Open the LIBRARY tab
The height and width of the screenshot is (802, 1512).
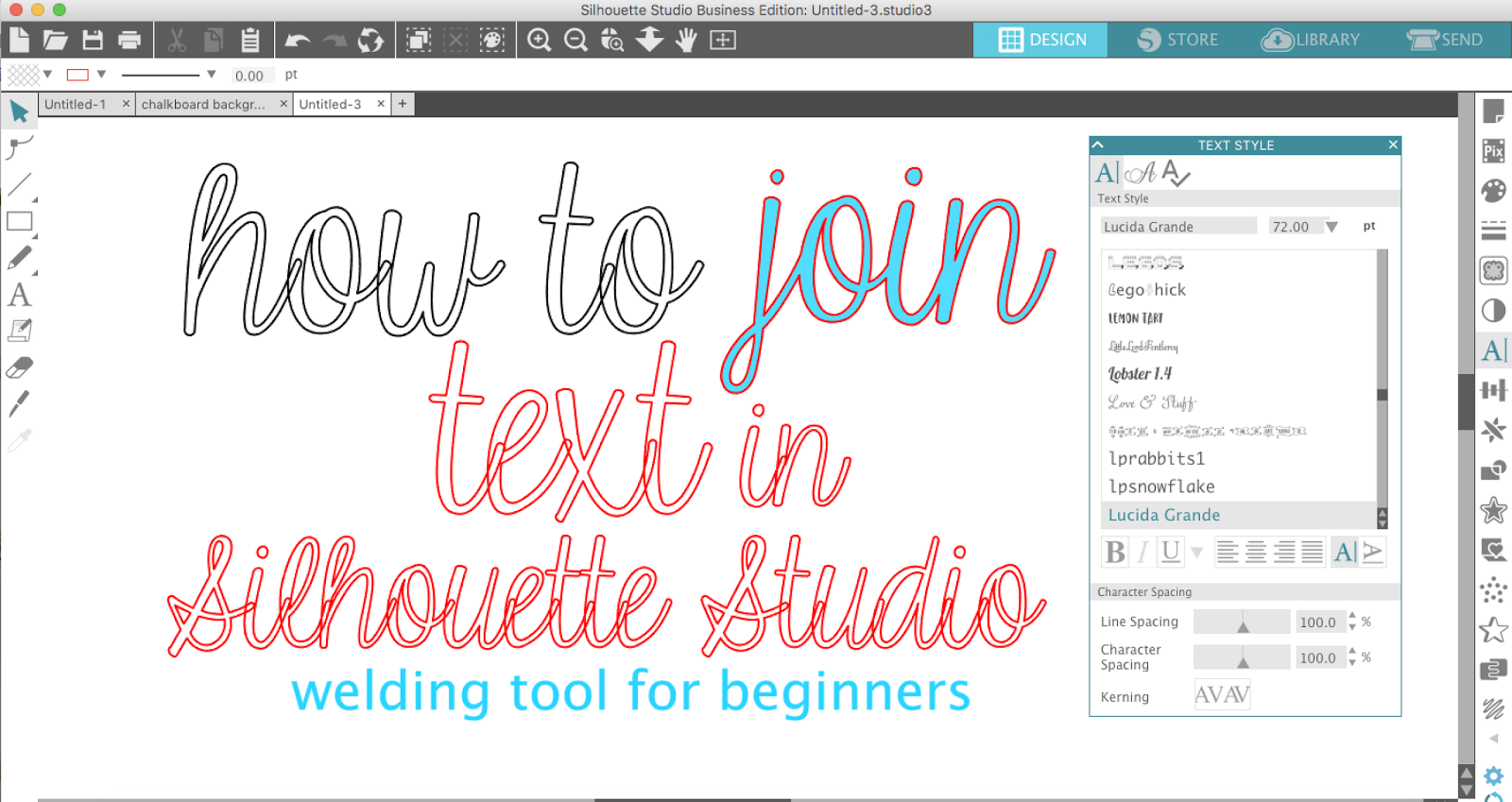(1311, 40)
